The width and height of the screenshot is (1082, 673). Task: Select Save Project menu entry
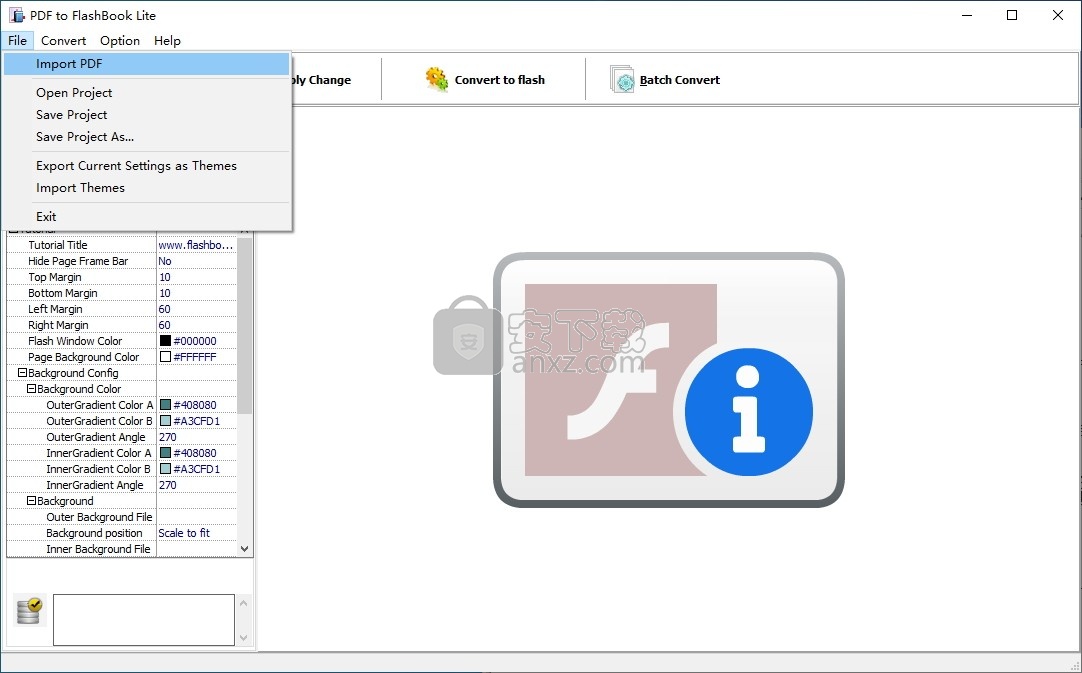point(146,115)
